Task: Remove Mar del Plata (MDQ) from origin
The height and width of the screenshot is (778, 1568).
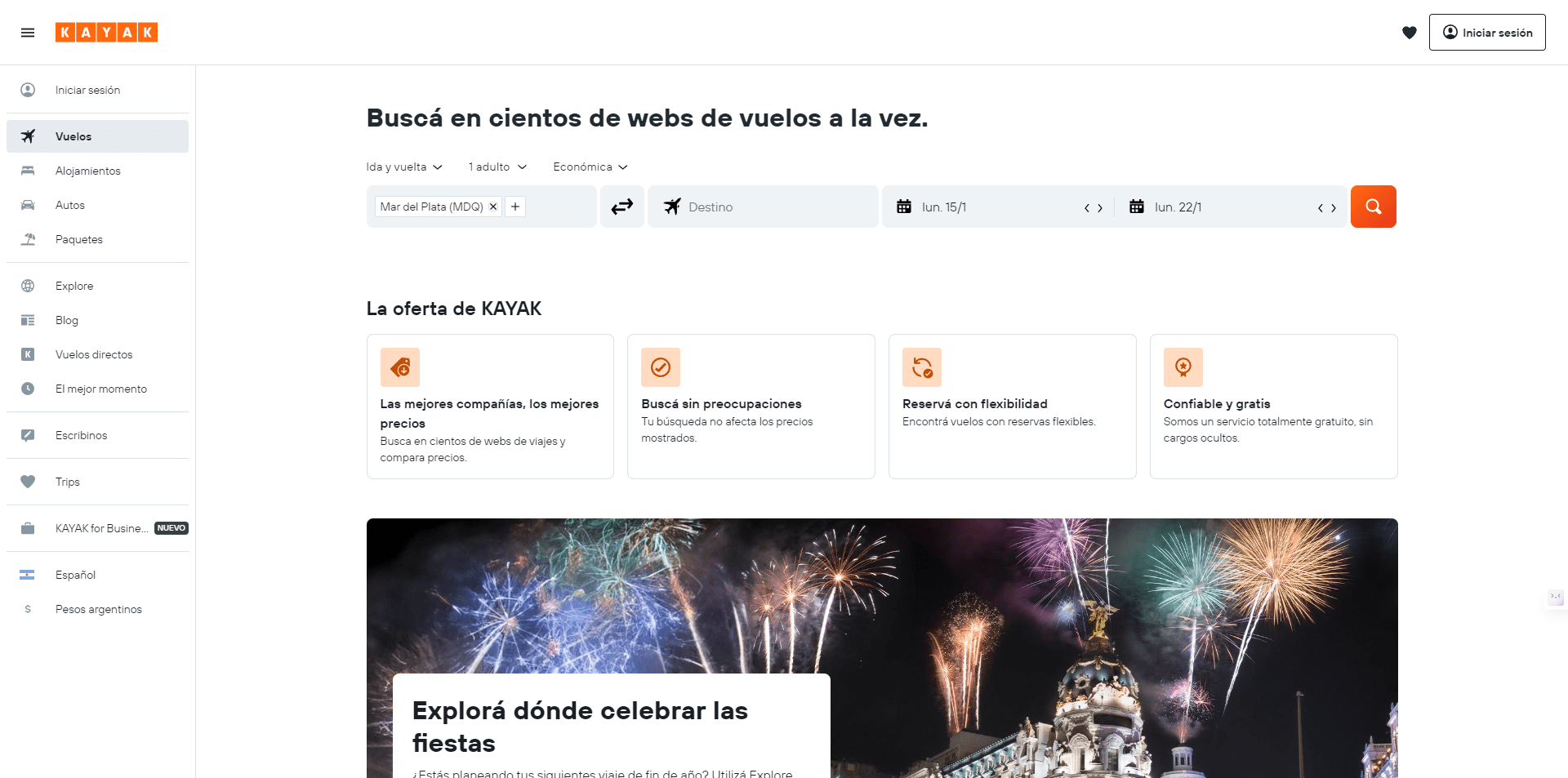Action: pos(493,207)
